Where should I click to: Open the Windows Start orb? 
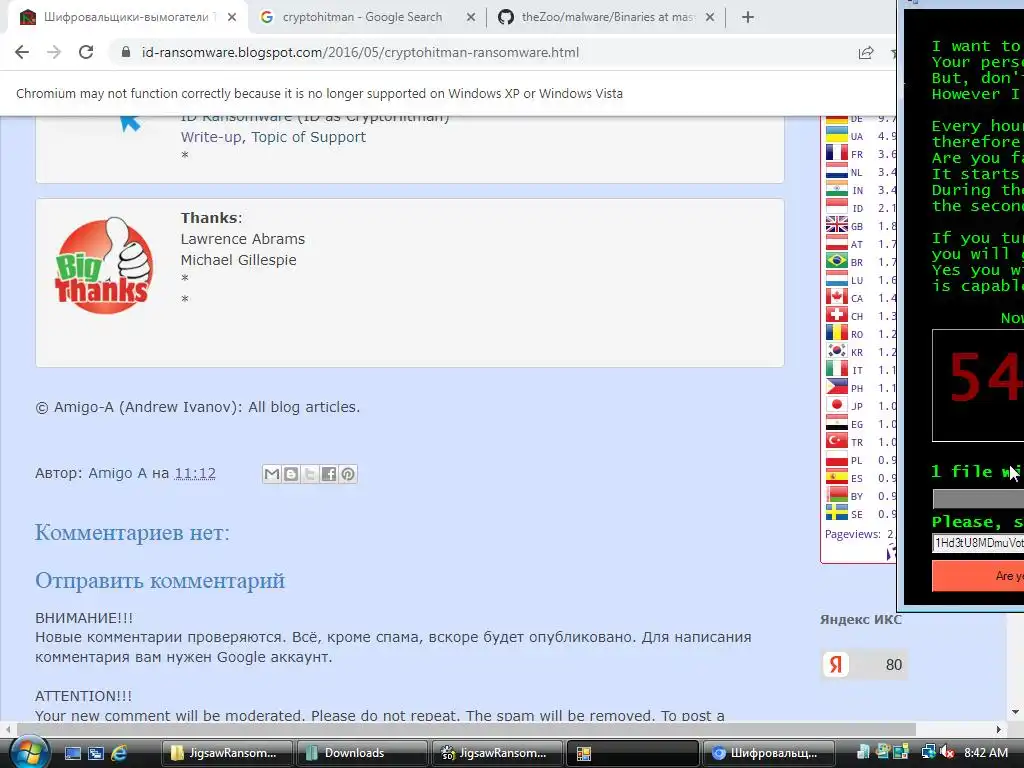pos(28,754)
